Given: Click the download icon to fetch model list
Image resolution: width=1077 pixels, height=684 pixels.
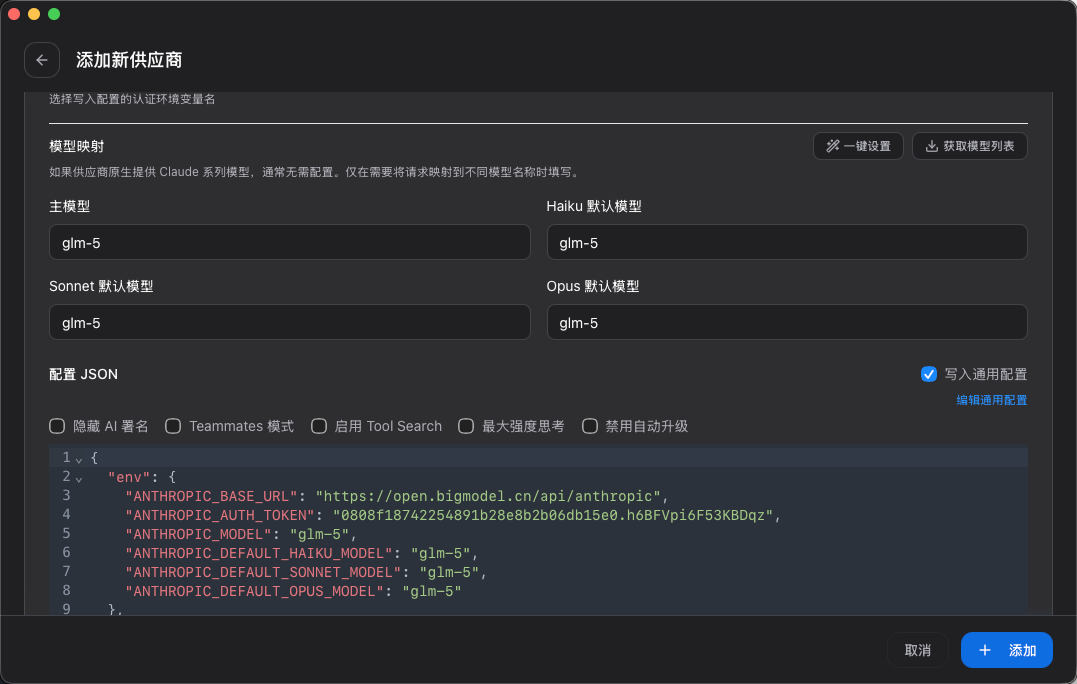Looking at the screenshot, I should pos(932,146).
